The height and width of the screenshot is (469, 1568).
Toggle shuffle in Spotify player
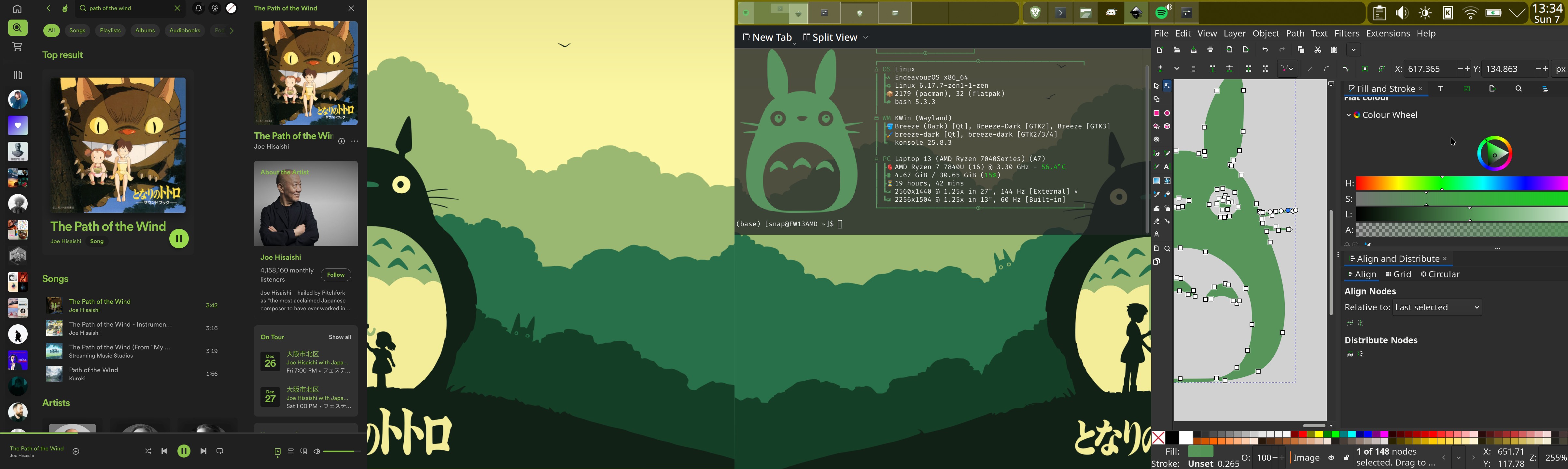148,451
